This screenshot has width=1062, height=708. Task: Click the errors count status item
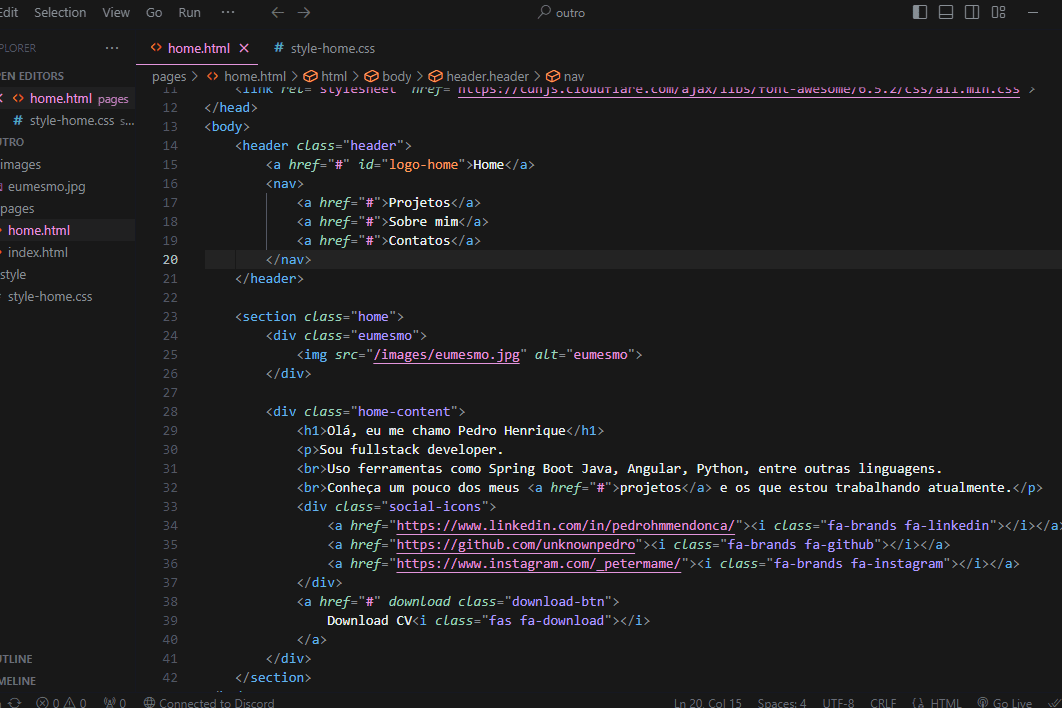pos(48,703)
